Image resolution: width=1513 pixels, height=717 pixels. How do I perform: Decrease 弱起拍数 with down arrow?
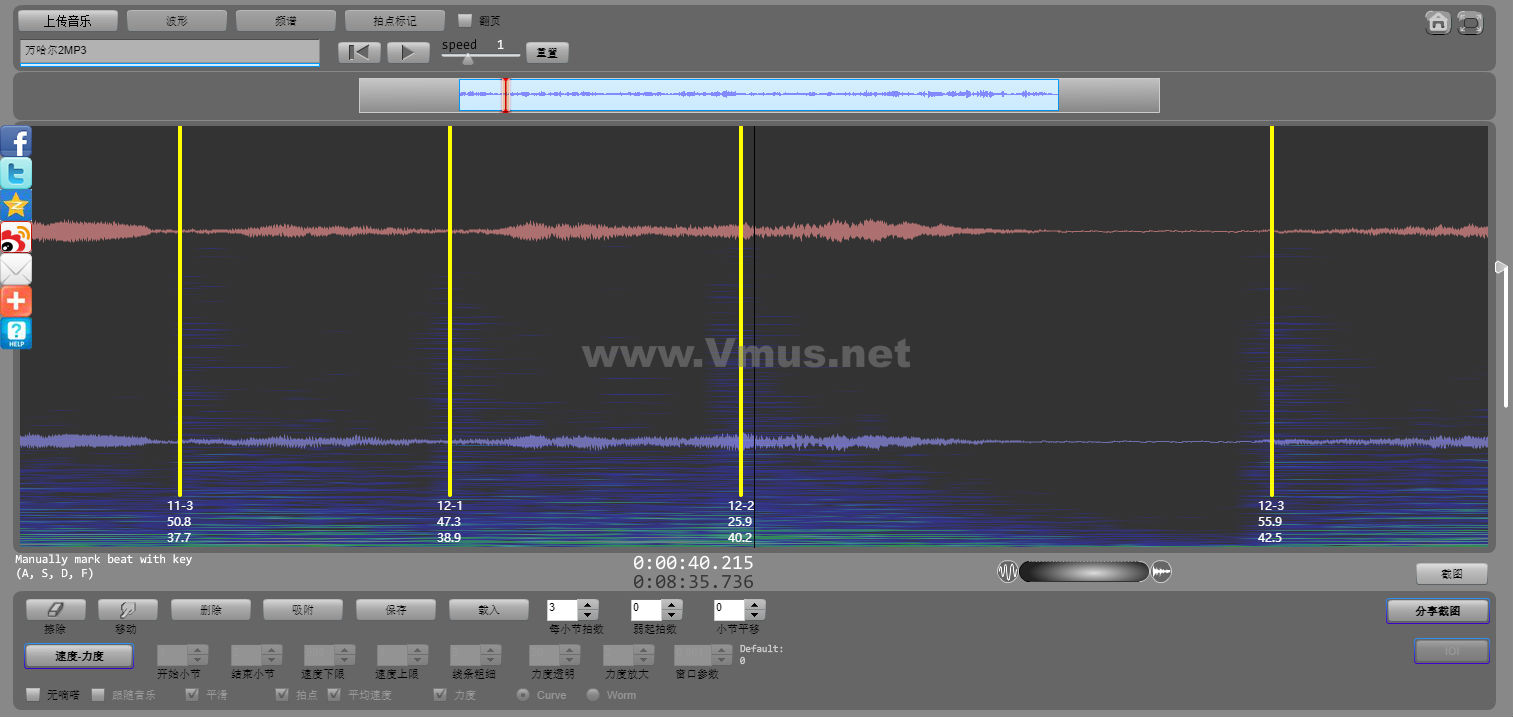point(672,614)
